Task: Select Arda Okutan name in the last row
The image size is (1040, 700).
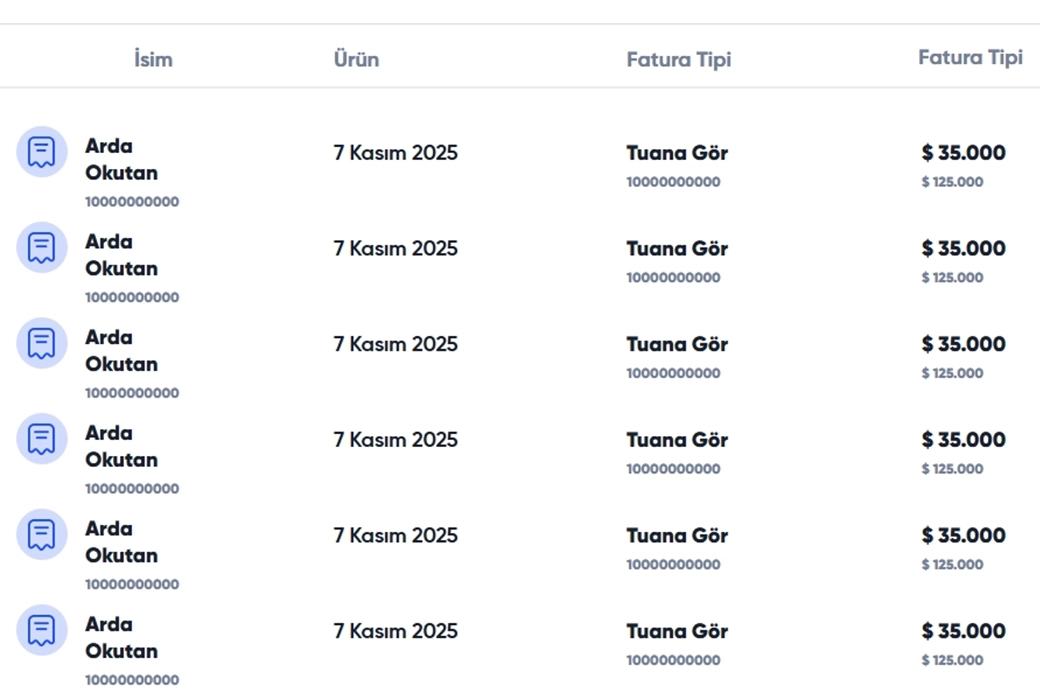Action: coord(121,638)
